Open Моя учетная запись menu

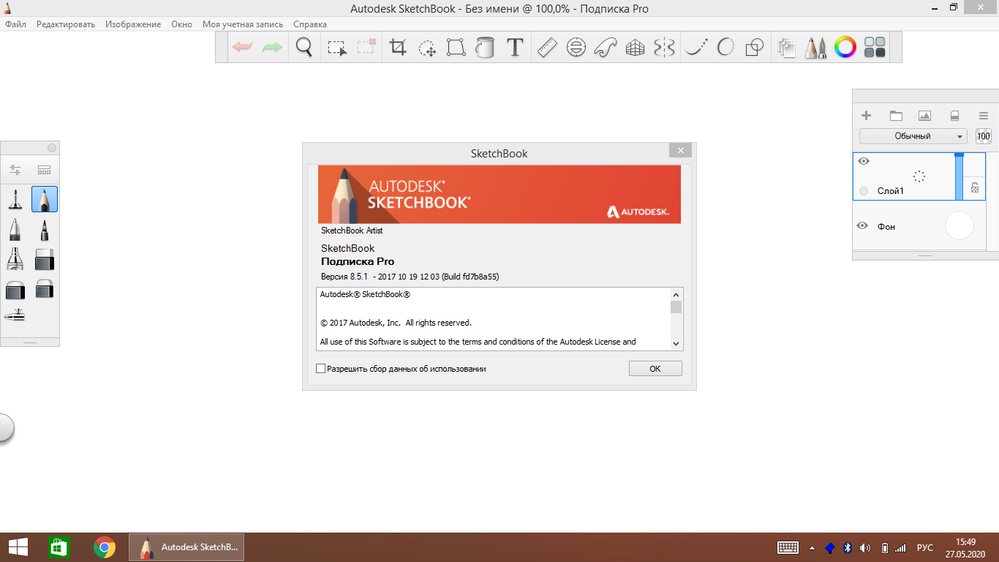tap(242, 24)
